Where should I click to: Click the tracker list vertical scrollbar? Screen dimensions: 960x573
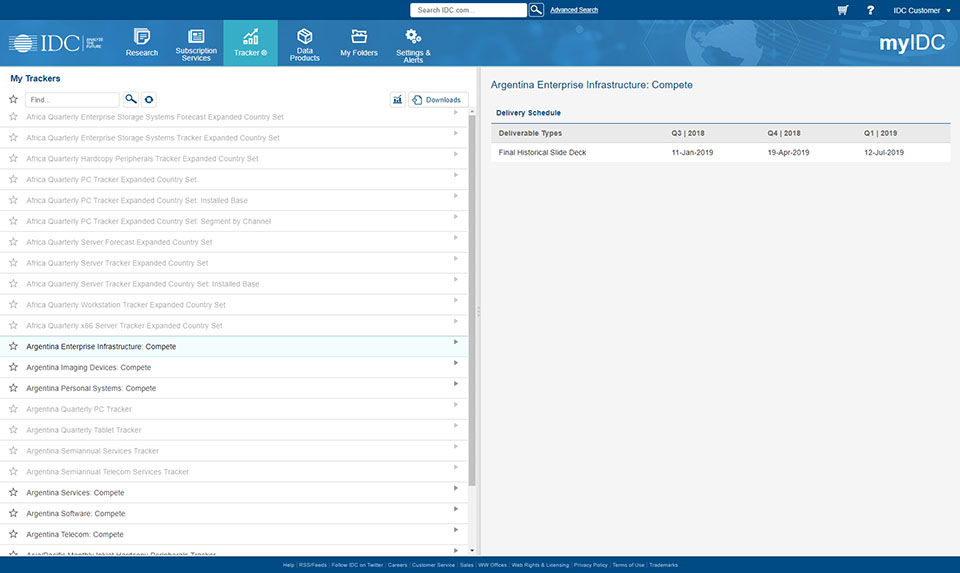click(471, 300)
